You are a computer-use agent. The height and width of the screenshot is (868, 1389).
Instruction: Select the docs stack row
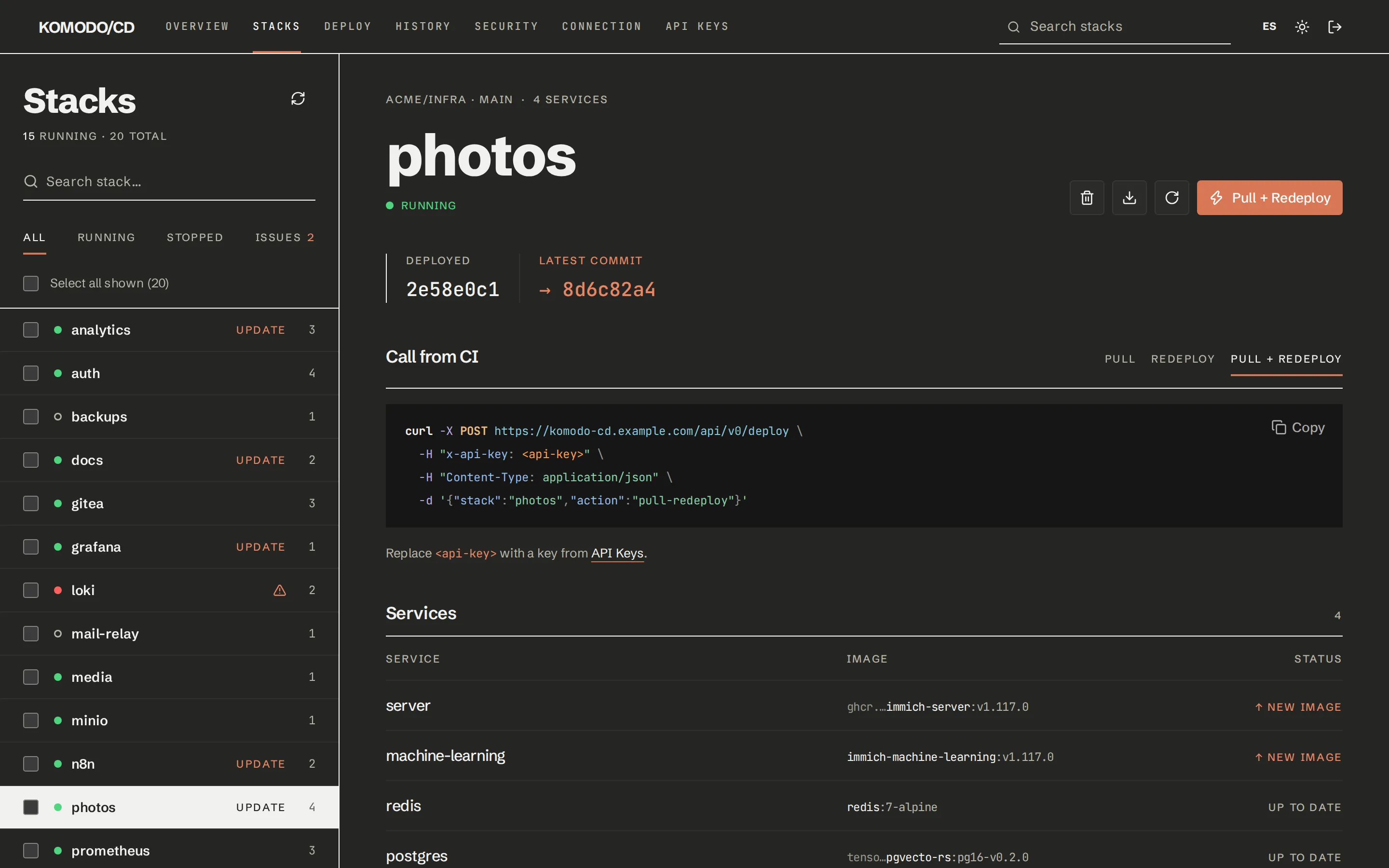(169, 460)
